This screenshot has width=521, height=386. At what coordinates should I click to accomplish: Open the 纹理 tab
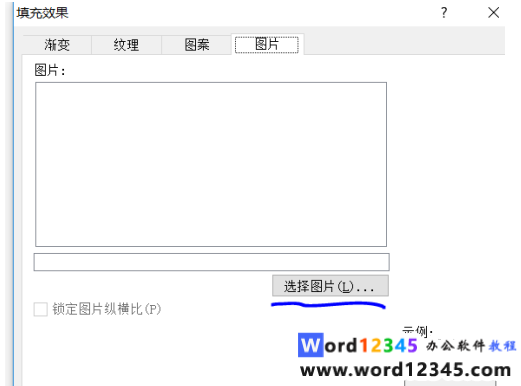click(x=126, y=45)
